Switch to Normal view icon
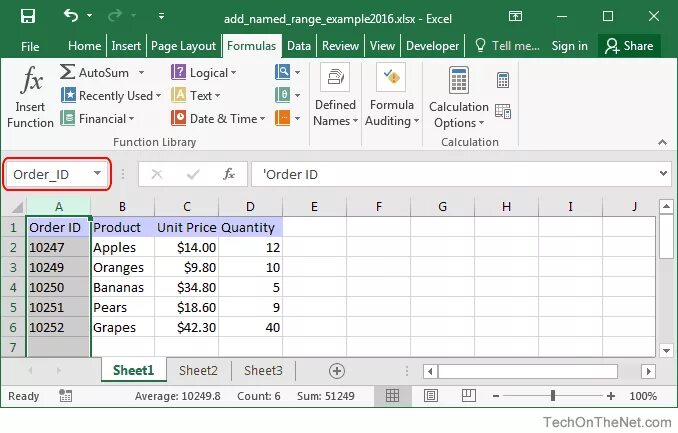The height and width of the screenshot is (433, 678). [392, 395]
